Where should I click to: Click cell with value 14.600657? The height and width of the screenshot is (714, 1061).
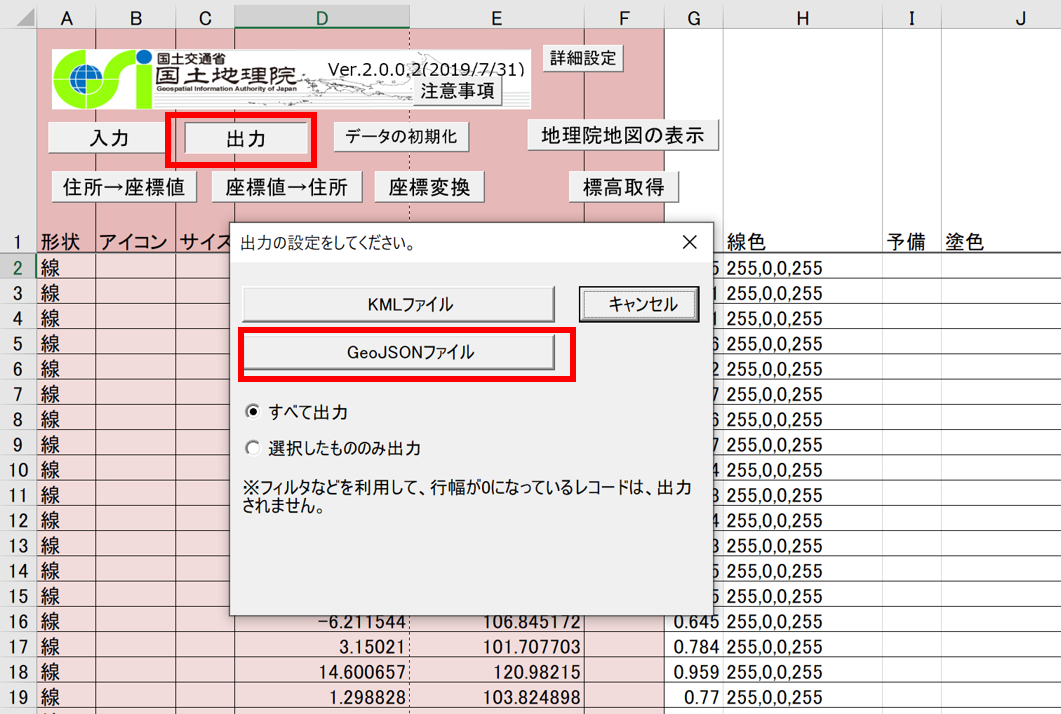[322, 672]
